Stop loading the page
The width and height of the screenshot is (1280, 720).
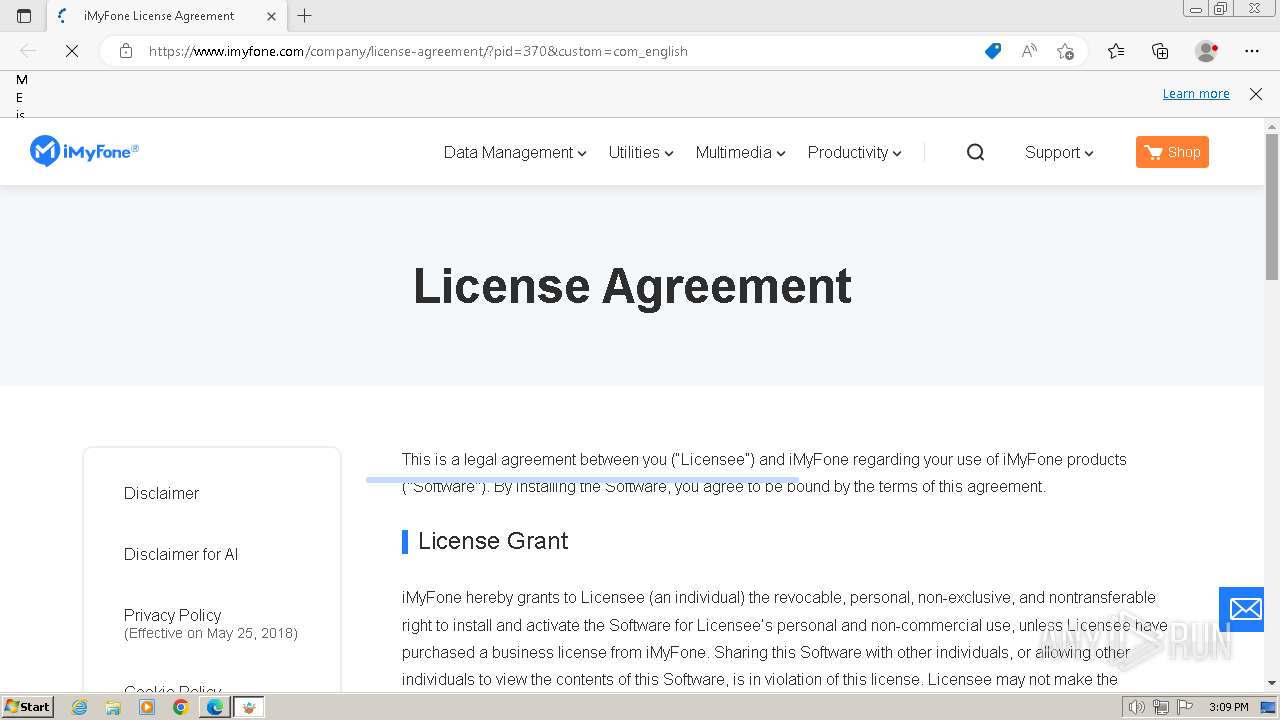[x=72, y=51]
